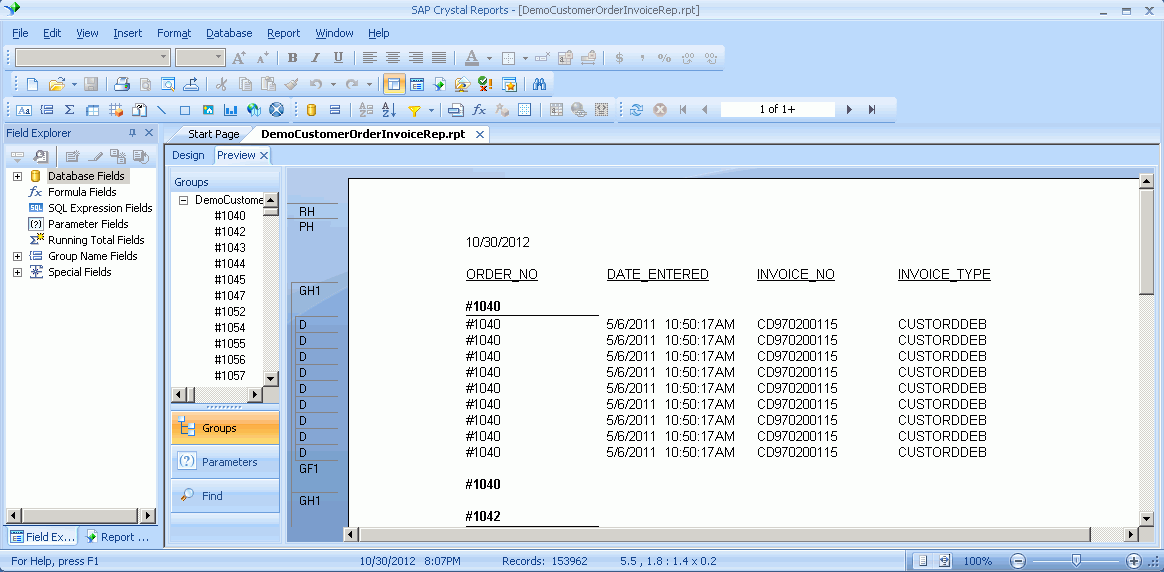Click the zoom slider handle
1164x572 pixels.
click(x=1075, y=561)
